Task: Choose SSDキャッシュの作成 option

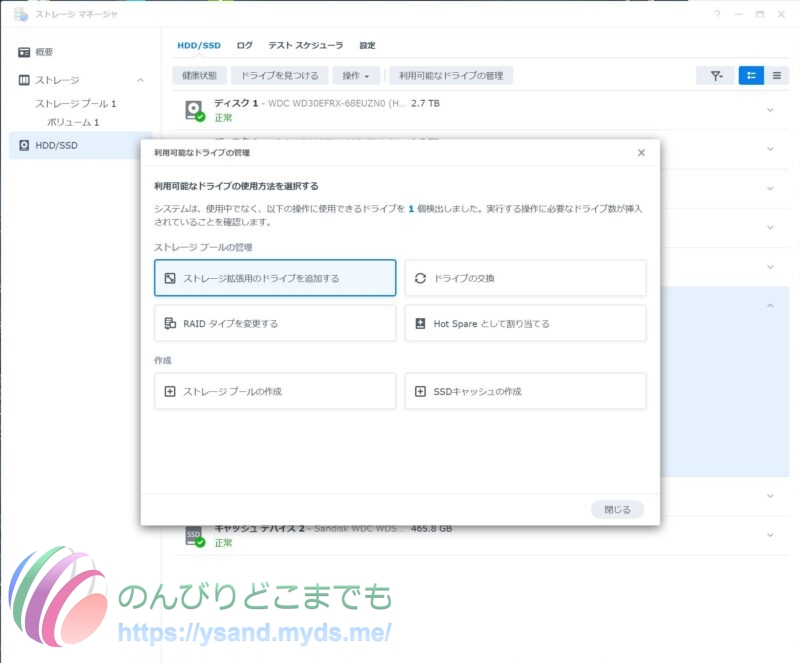Action: coord(525,391)
